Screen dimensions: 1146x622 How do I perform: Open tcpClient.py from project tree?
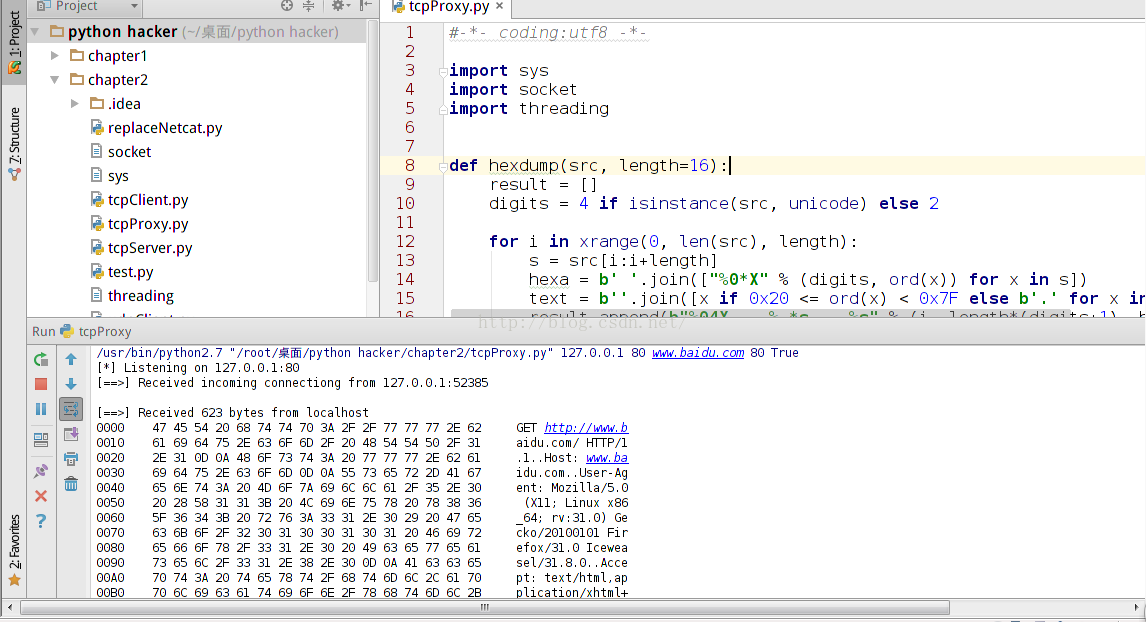148,200
